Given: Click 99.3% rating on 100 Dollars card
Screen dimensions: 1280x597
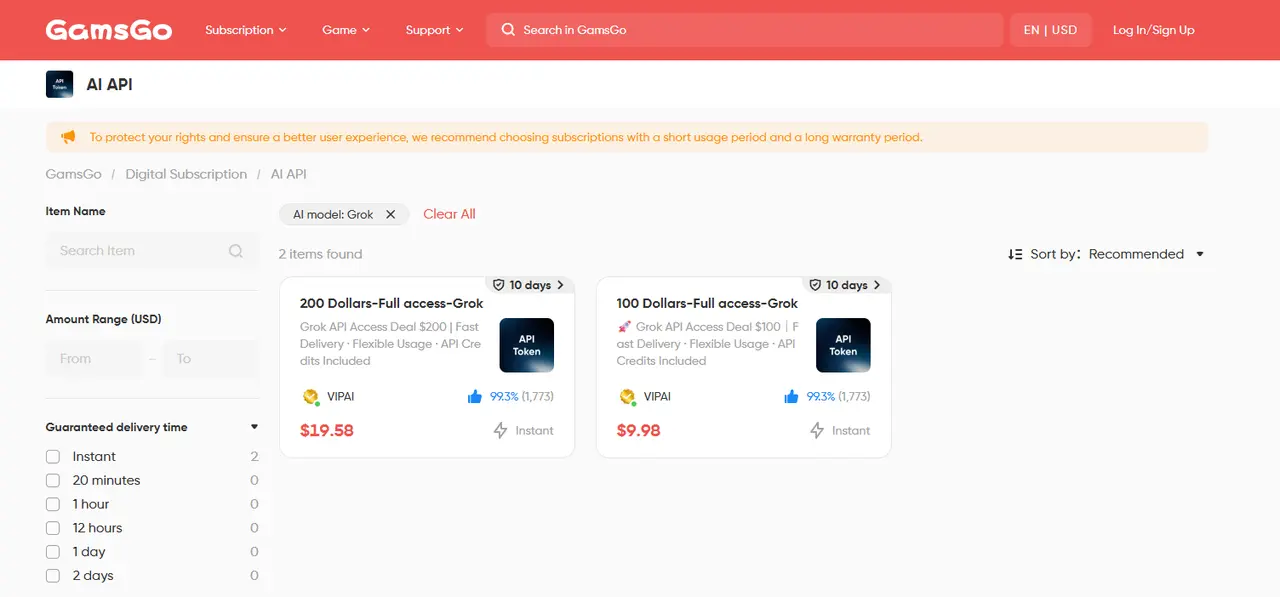Looking at the screenshot, I should pos(820,397).
